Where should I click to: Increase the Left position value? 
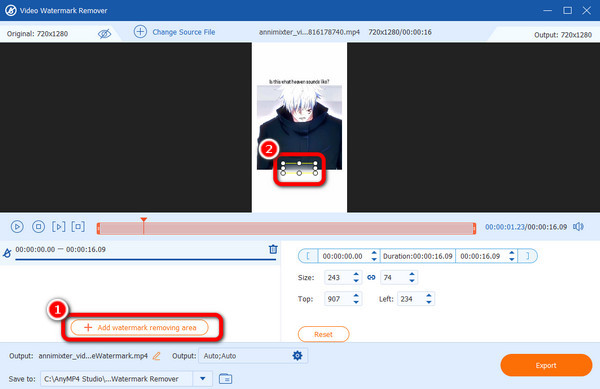429,296
